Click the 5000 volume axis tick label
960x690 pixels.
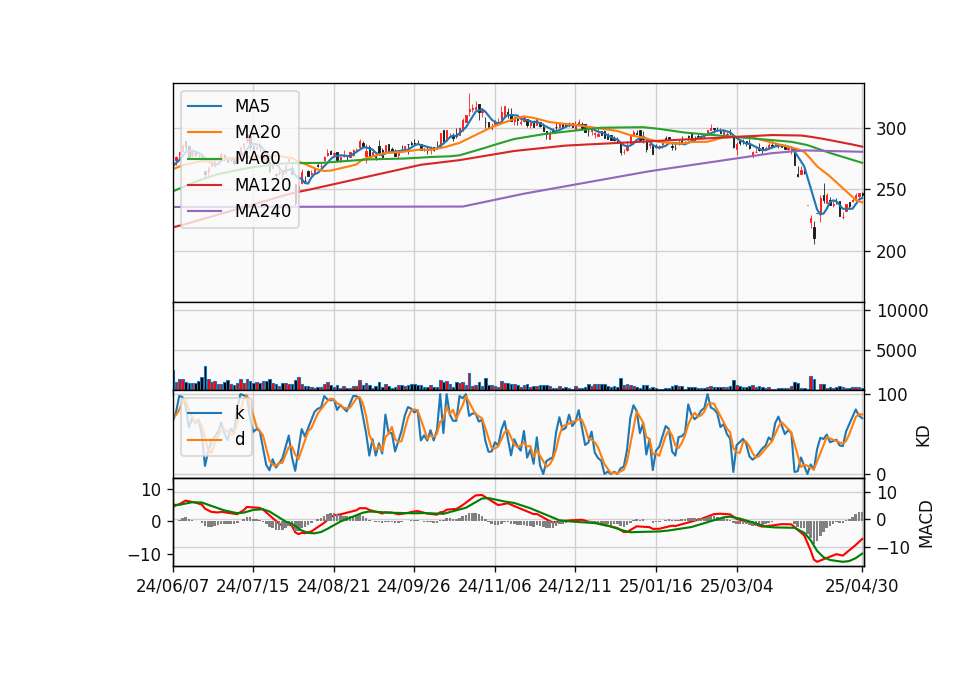coord(897,351)
